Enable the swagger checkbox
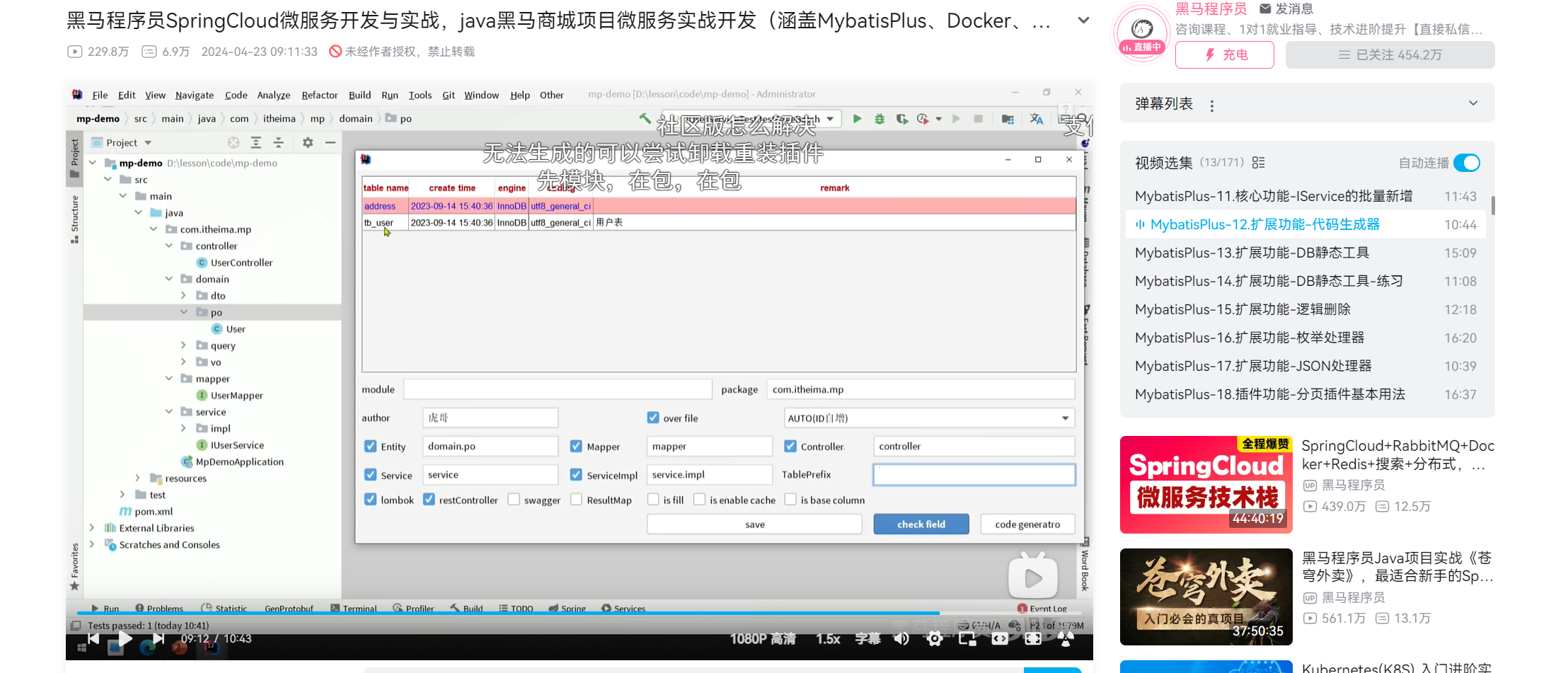1568x673 pixels. [x=514, y=499]
